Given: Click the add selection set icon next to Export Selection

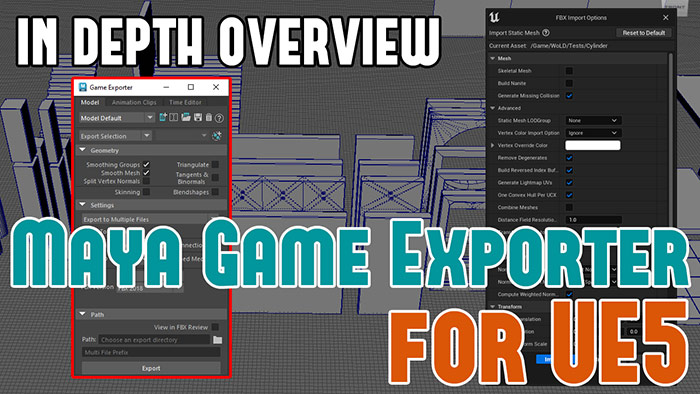Looking at the screenshot, I should pos(217,136).
